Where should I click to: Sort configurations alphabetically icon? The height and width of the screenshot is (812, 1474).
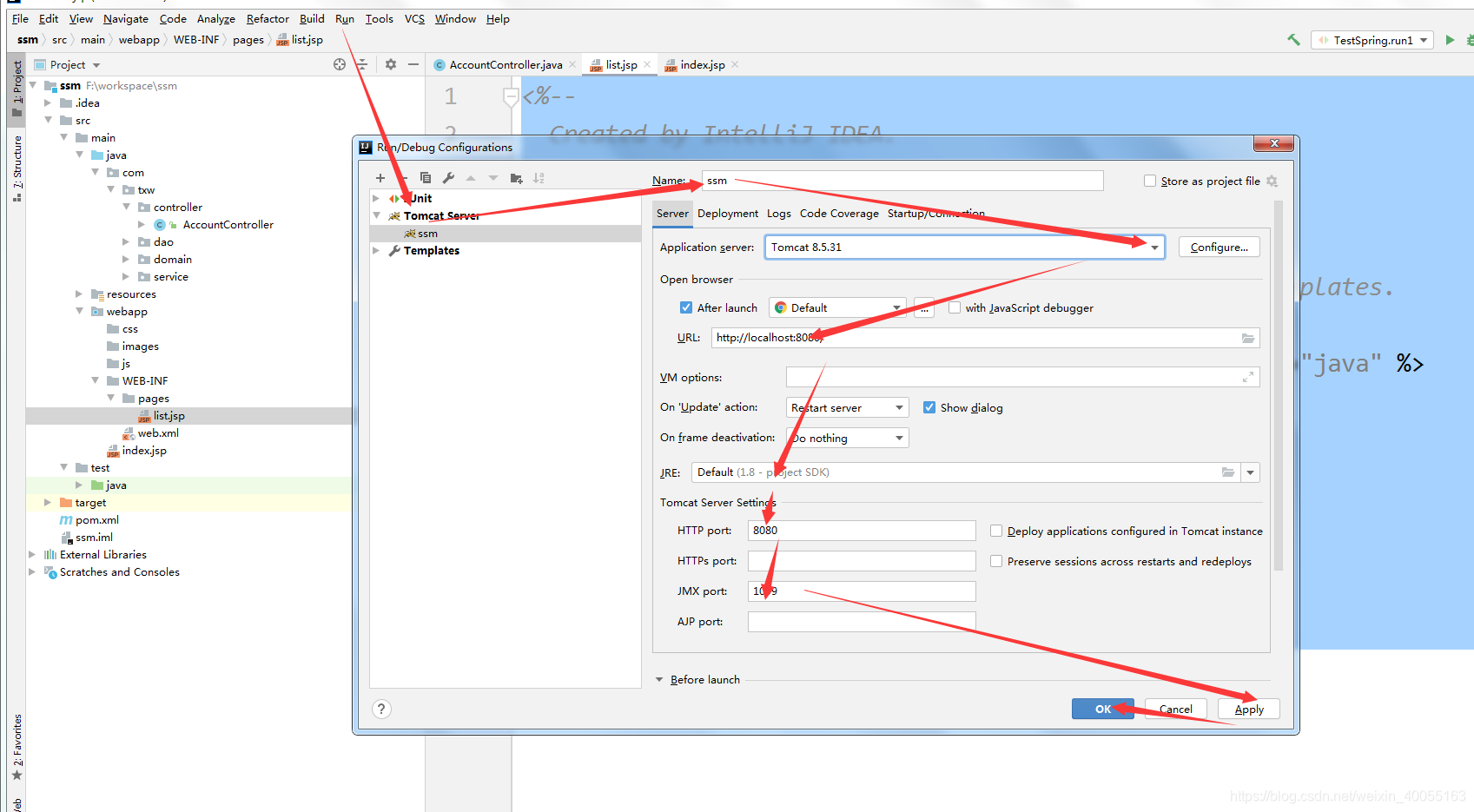pos(539,178)
